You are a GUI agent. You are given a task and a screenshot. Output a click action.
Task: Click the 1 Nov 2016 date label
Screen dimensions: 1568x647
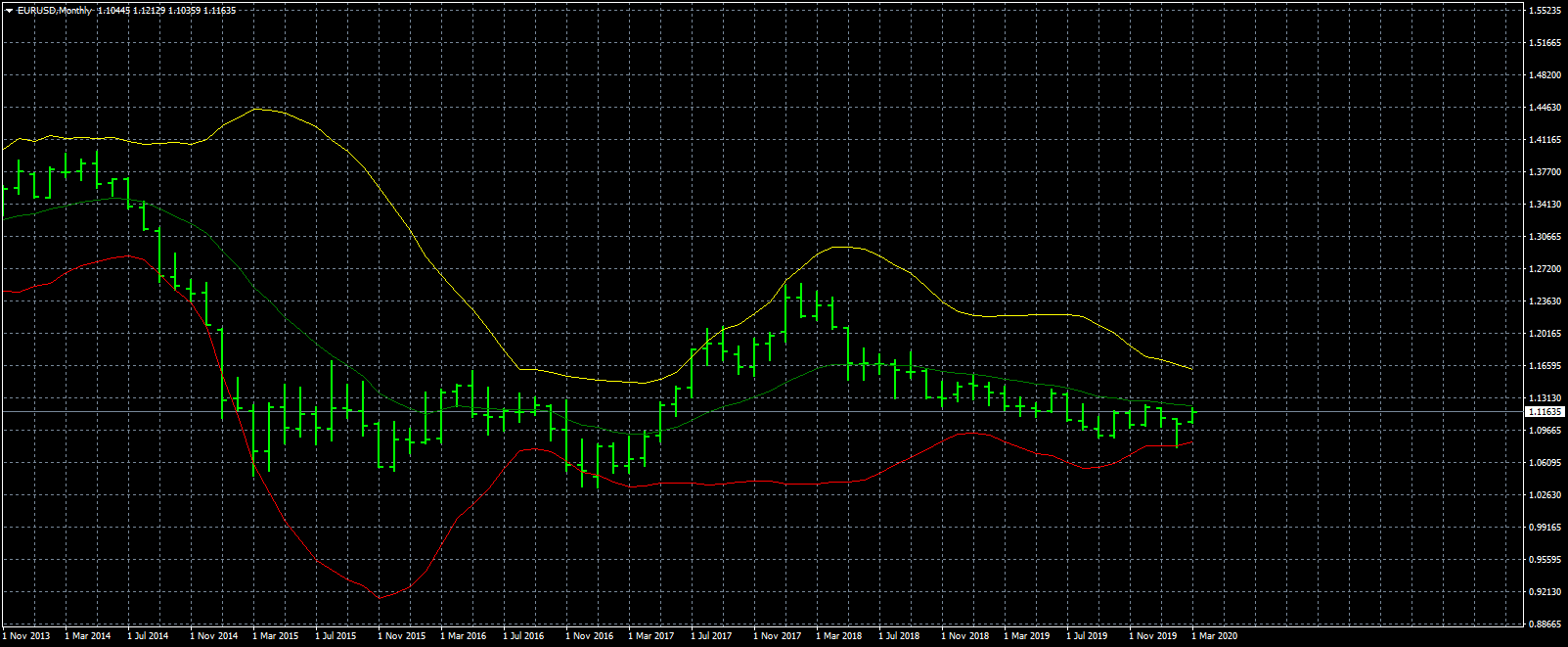coord(589,636)
